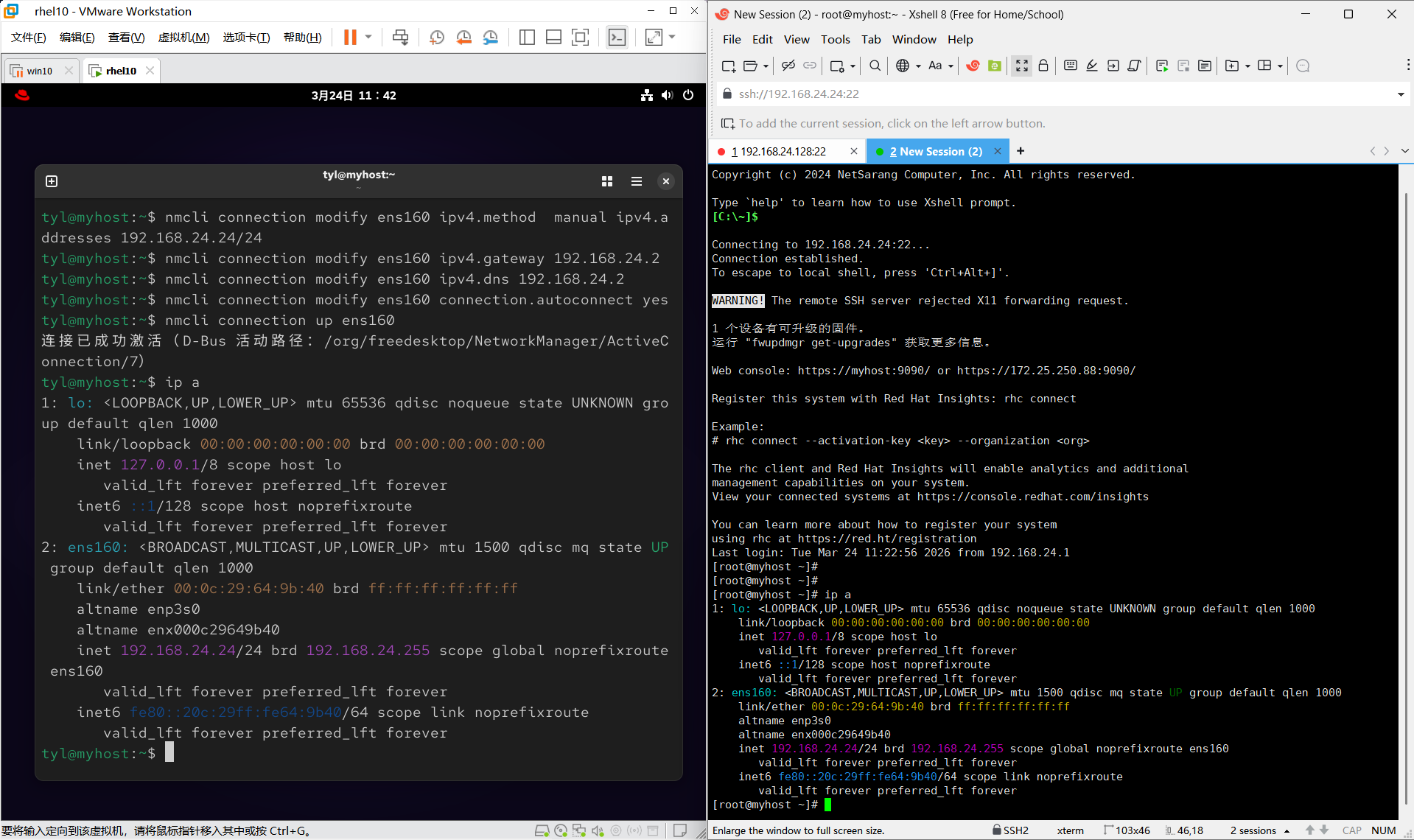The image size is (1414, 840).
Task: Open the Xshell Window menu
Action: [x=914, y=39]
